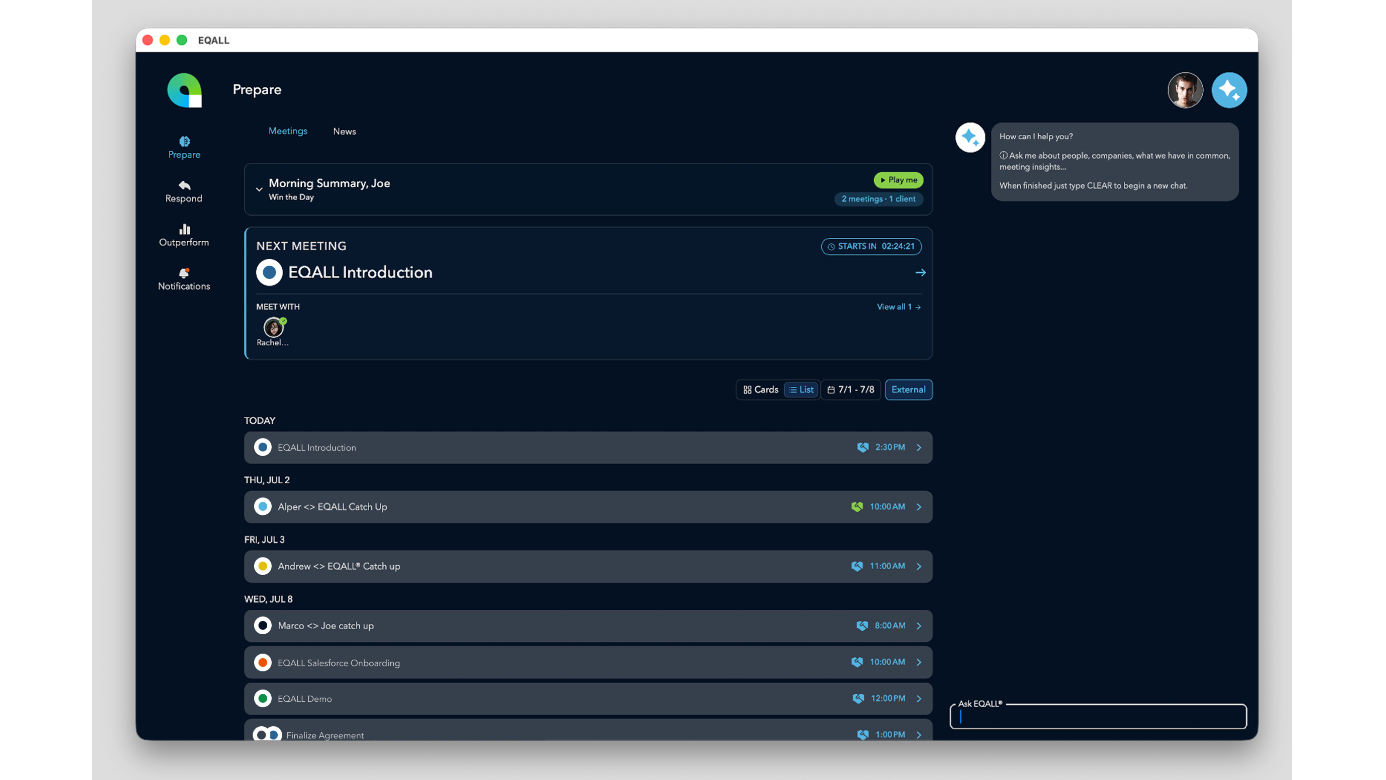Collapse the Morning Summary panel chevron
Viewport: 1386px width, 780px height.
[259, 189]
